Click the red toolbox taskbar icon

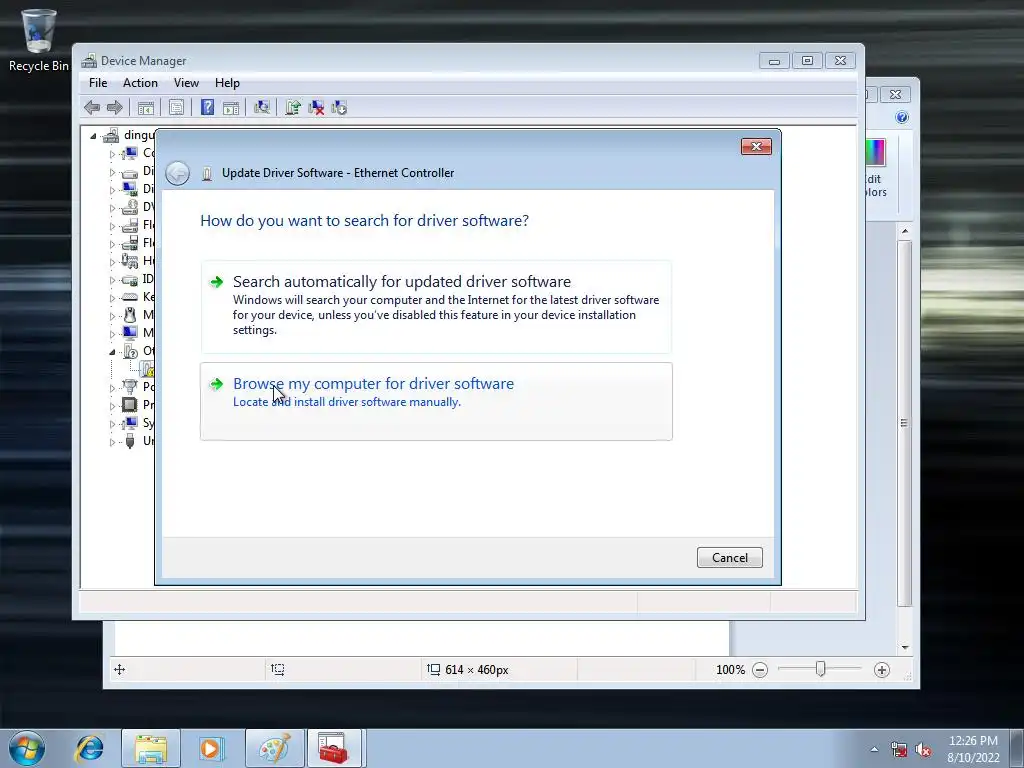click(x=334, y=748)
